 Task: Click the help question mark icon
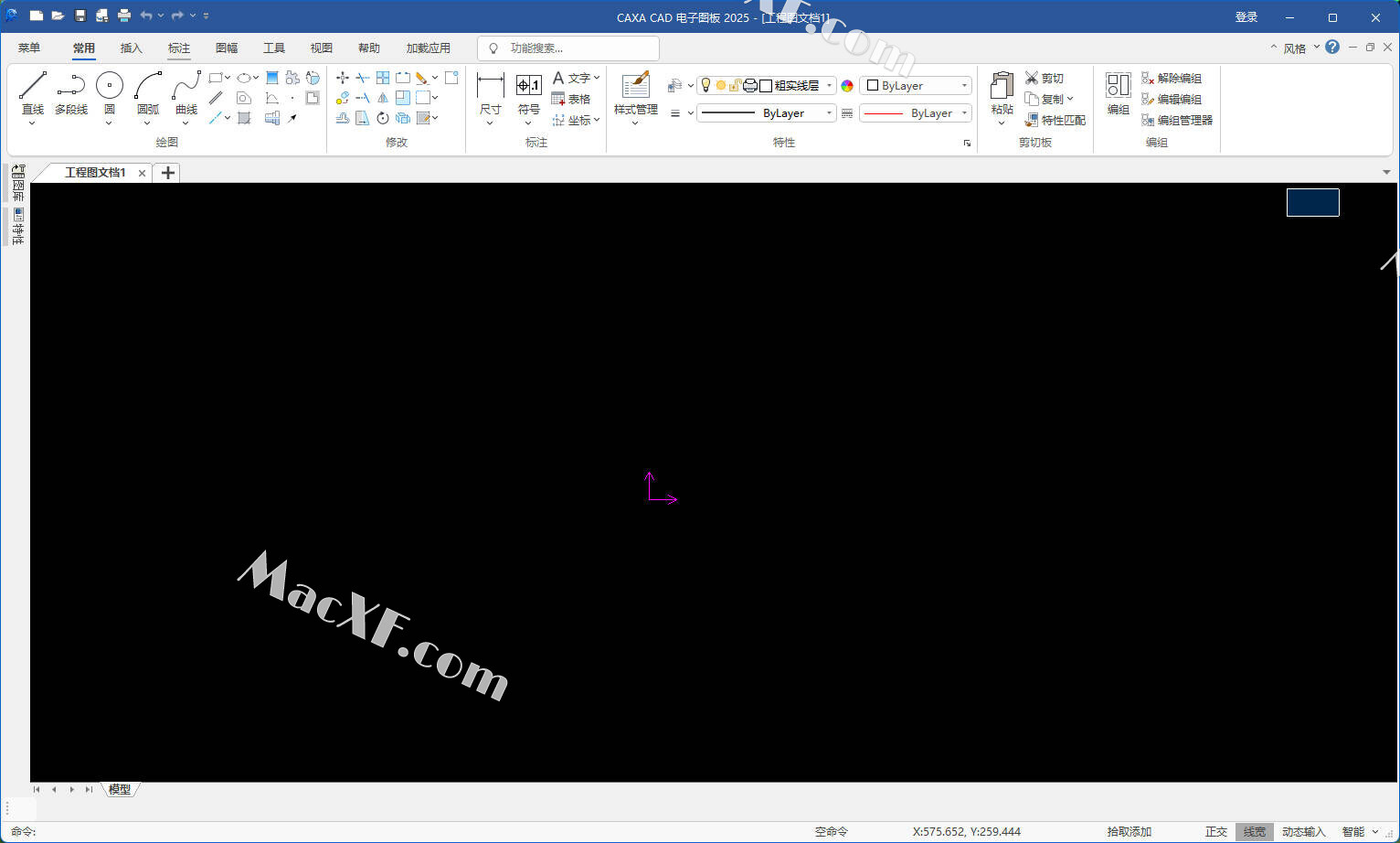(1332, 47)
